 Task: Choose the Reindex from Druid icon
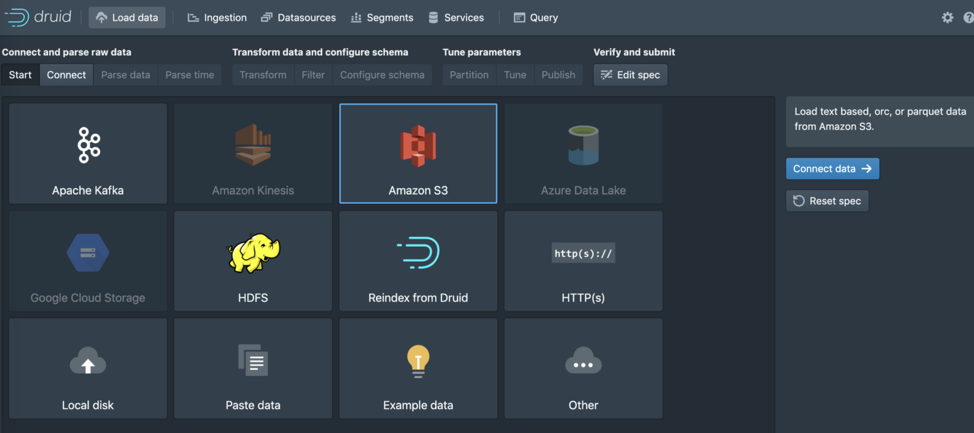418,253
